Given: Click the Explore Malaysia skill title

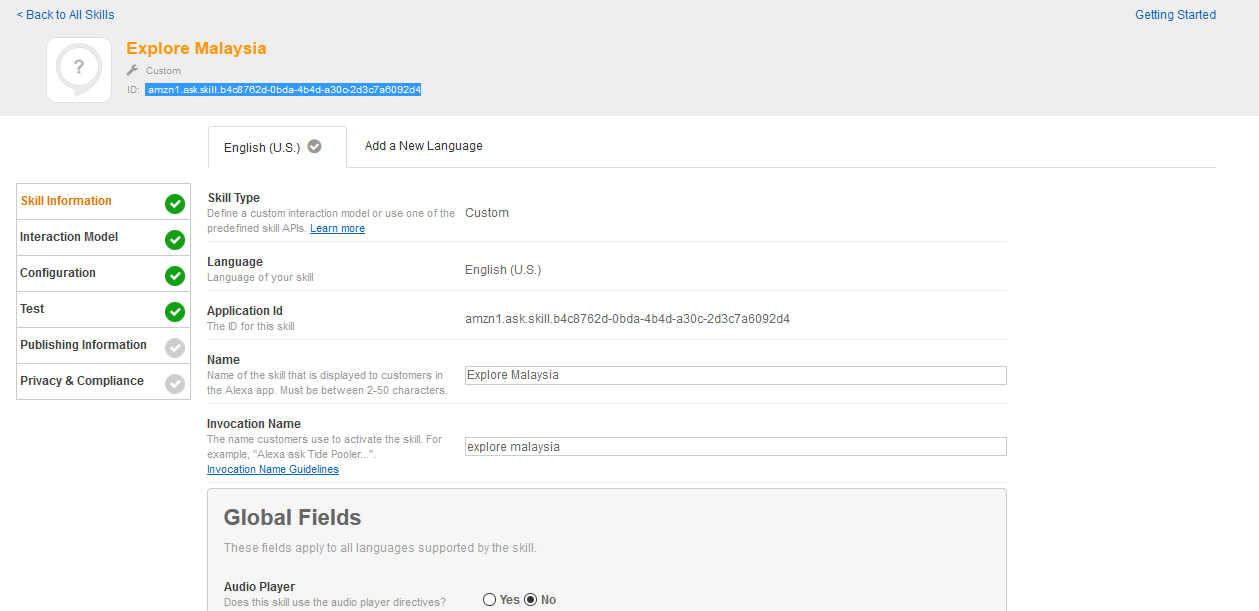Looking at the screenshot, I should point(196,48).
